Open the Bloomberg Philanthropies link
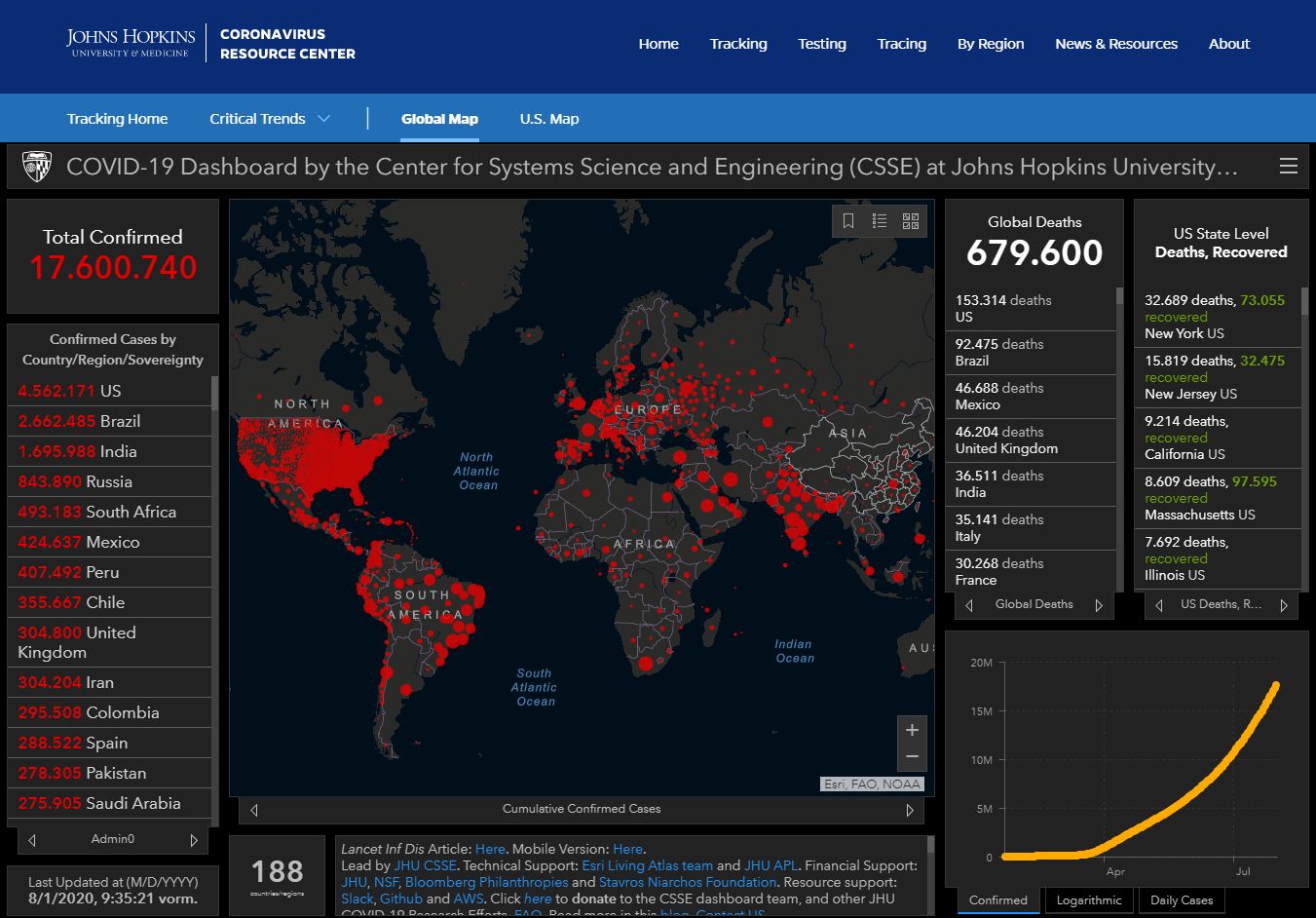Viewport: 1316px width, 918px height. [x=486, y=882]
